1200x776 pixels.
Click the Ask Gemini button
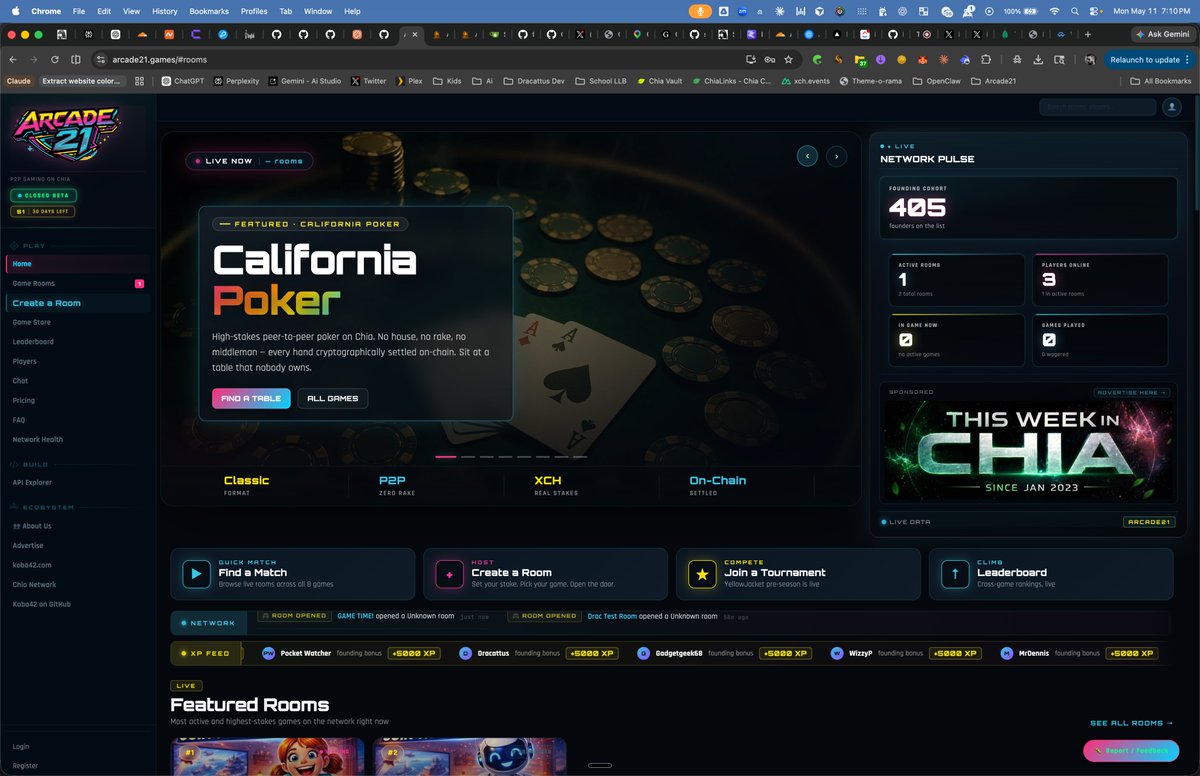point(1163,34)
